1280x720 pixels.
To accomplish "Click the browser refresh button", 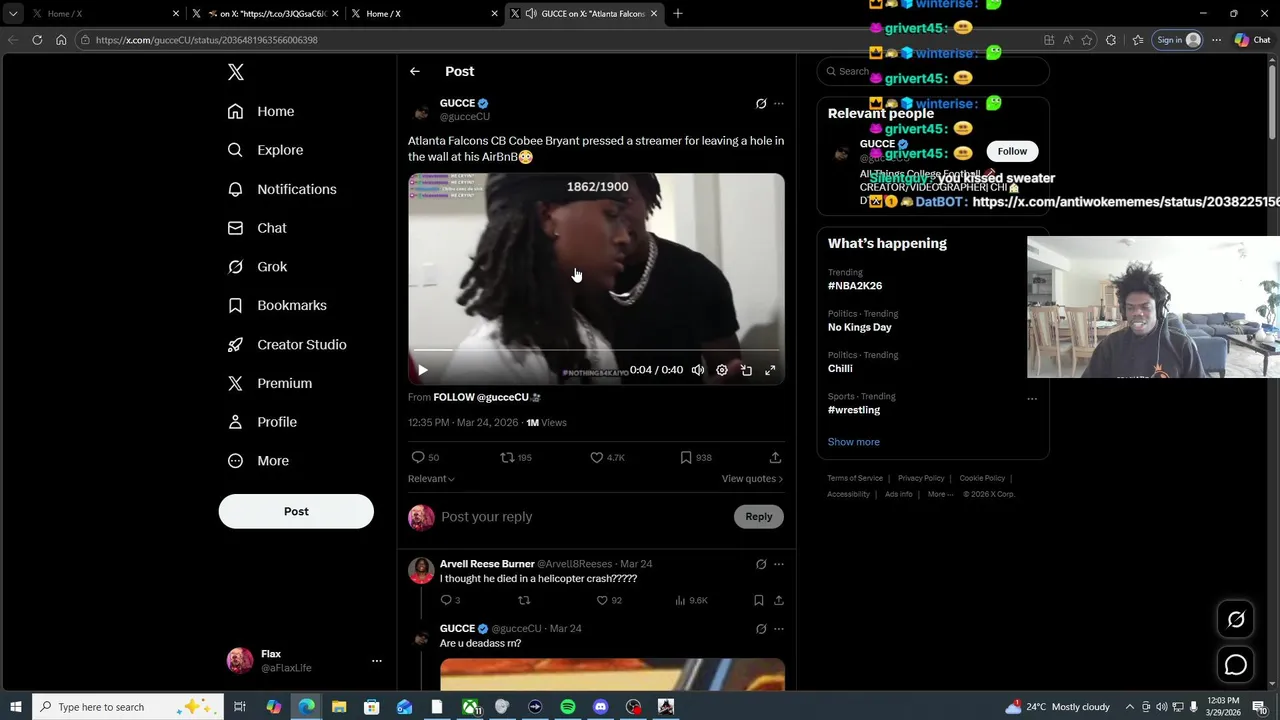I will pyautogui.click(x=37, y=40).
